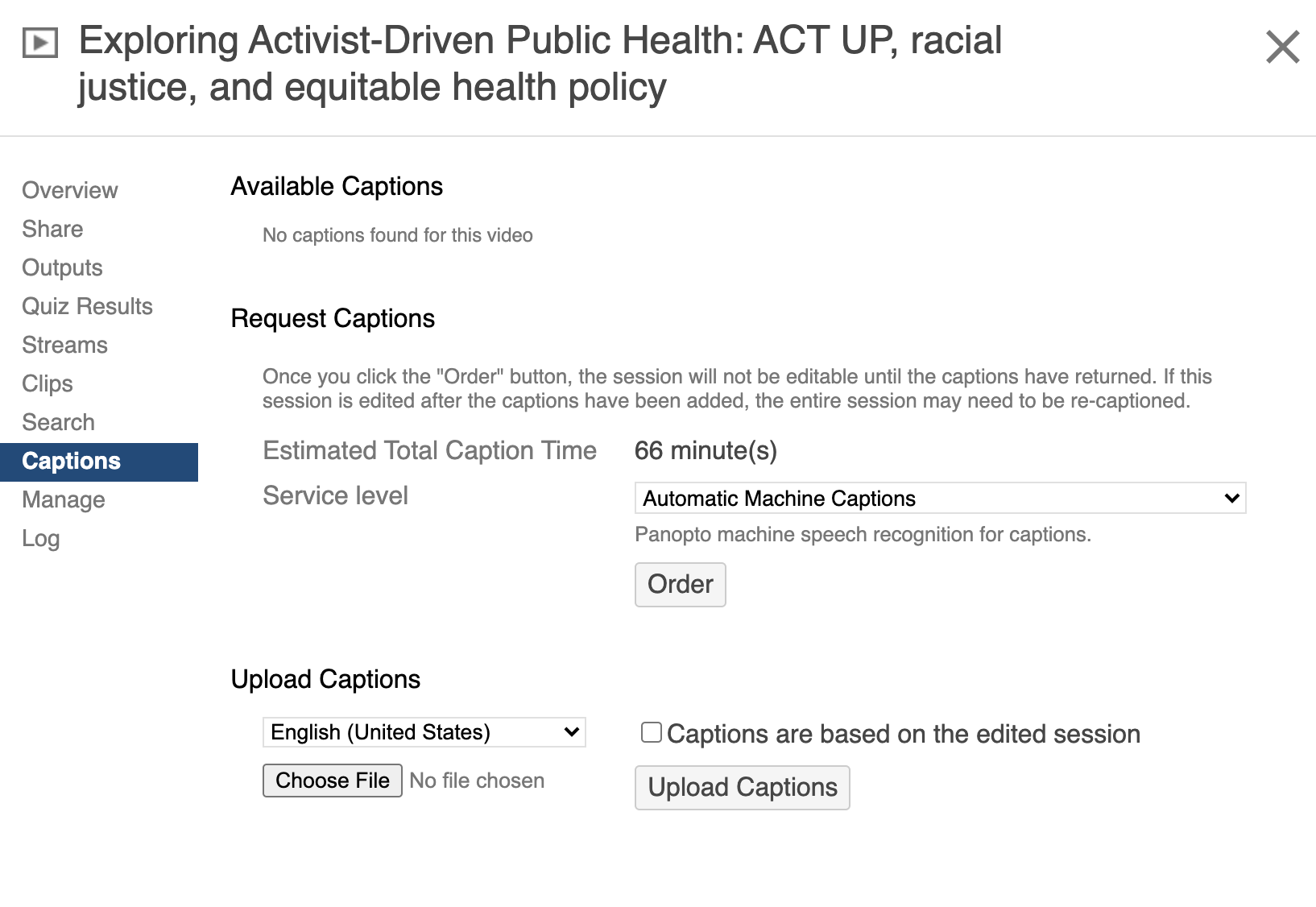Screen dimensions: 1316x907
Task: Select the Captions tab
Action: click(72, 461)
